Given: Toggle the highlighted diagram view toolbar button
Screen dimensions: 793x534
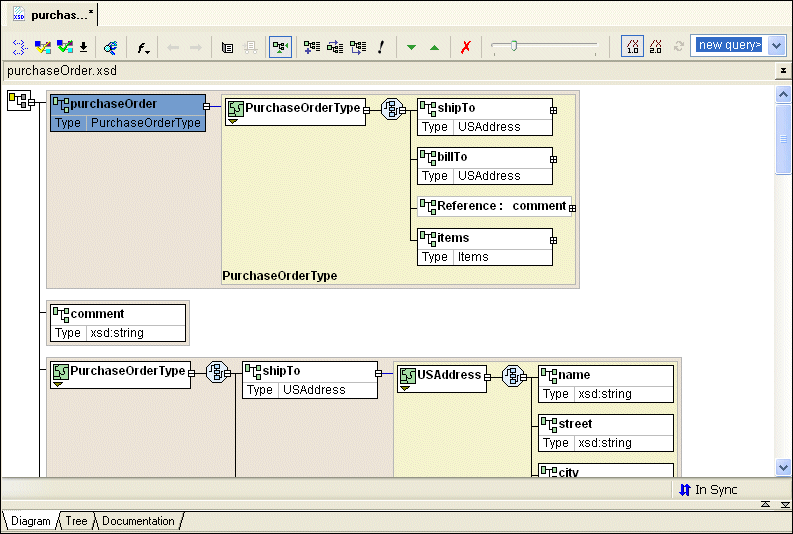Looking at the screenshot, I should coord(280,47).
